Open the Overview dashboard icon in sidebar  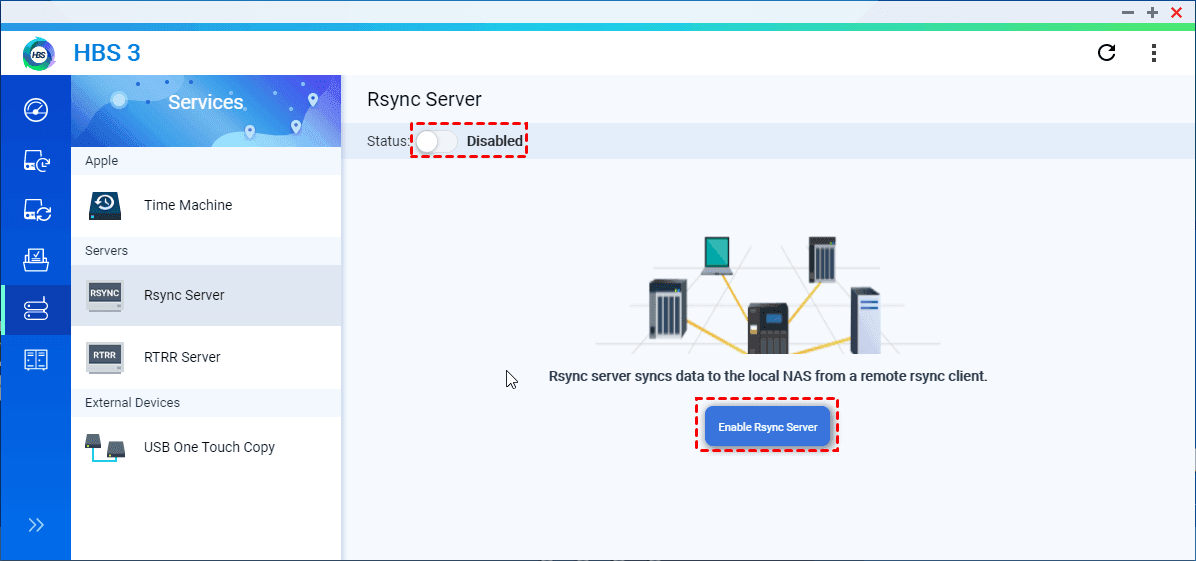tap(36, 109)
